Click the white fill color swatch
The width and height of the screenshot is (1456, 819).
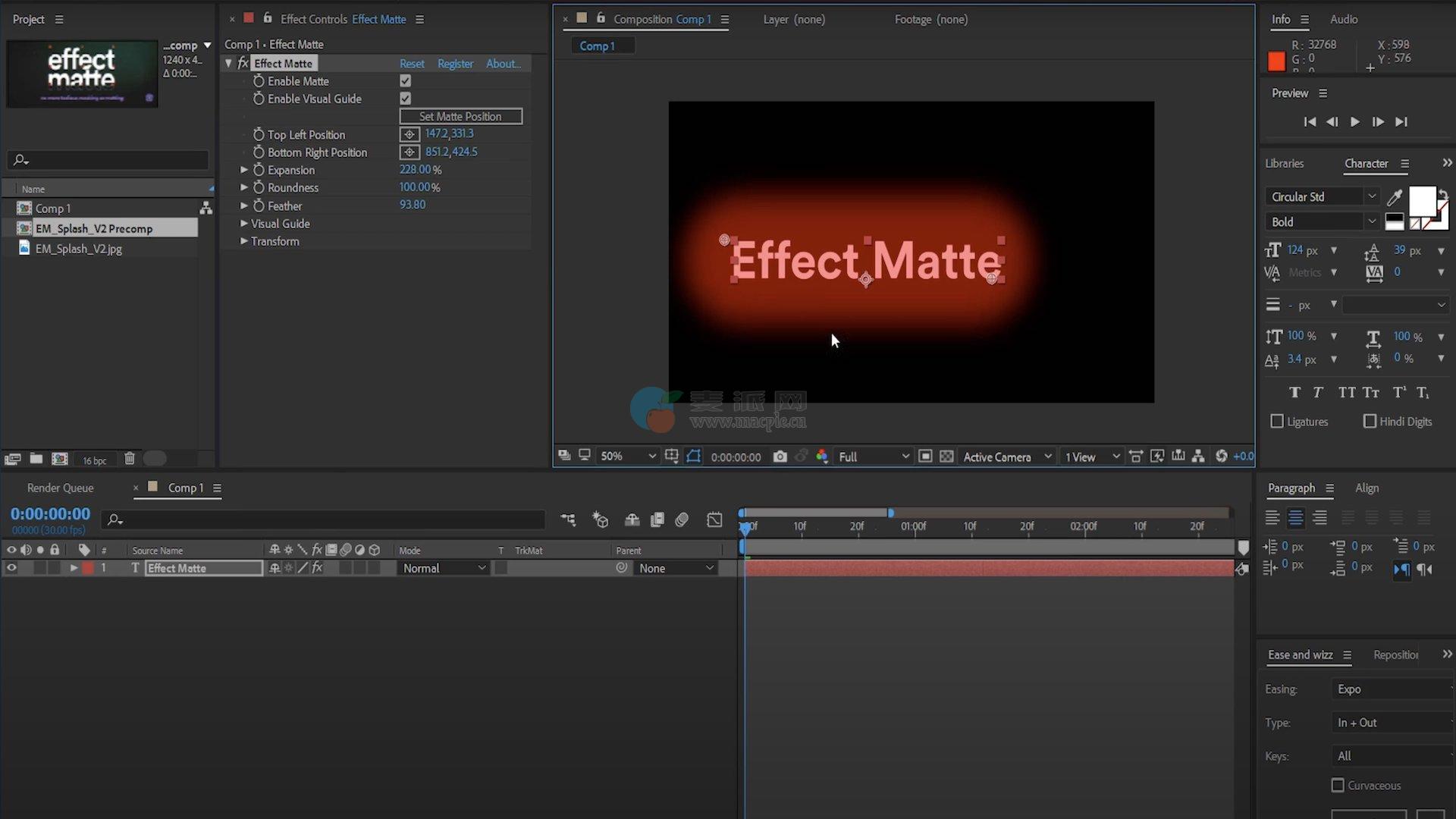click(1421, 200)
